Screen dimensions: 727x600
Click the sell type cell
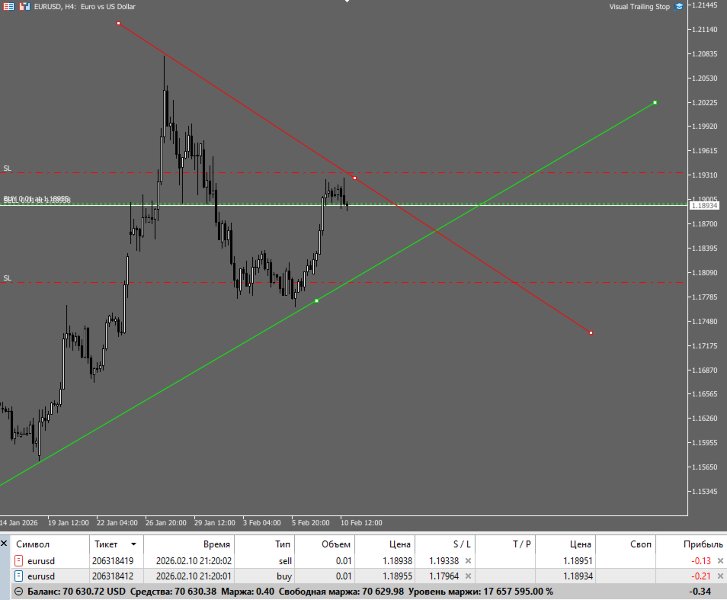pos(285,561)
